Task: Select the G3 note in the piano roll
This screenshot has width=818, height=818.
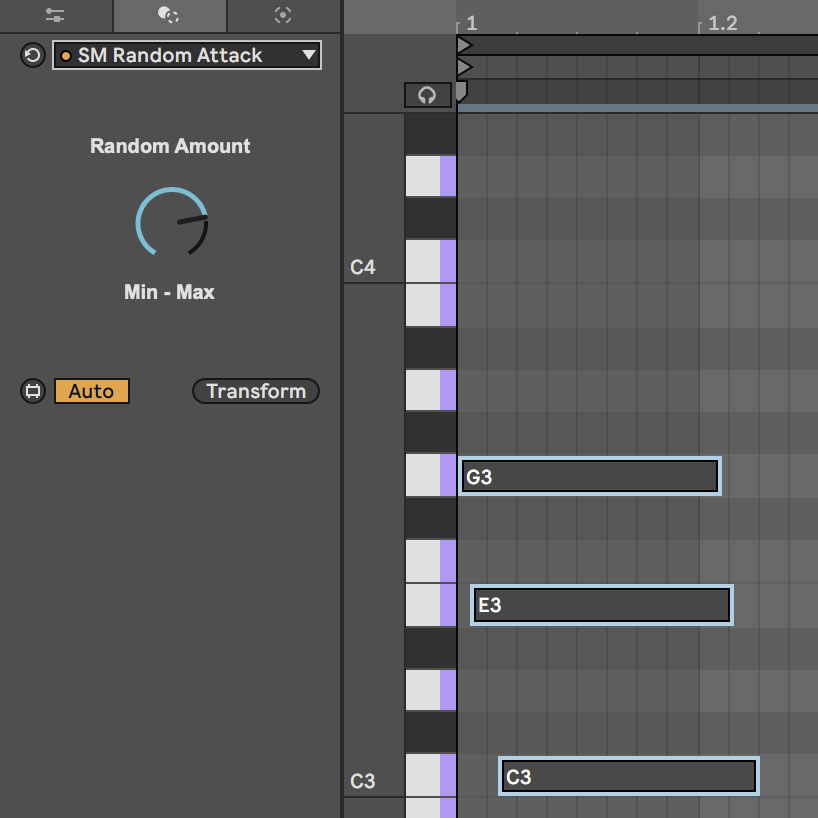Action: coord(590,477)
